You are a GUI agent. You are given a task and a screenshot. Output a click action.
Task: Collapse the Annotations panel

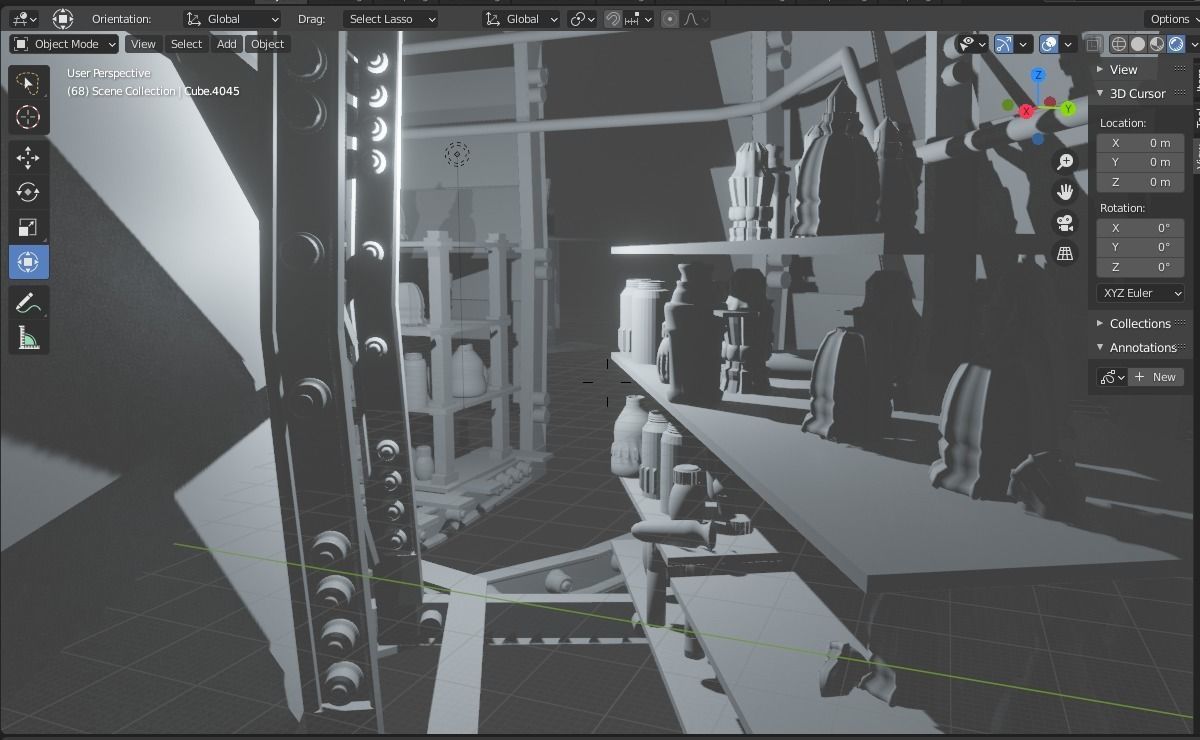(1142, 347)
